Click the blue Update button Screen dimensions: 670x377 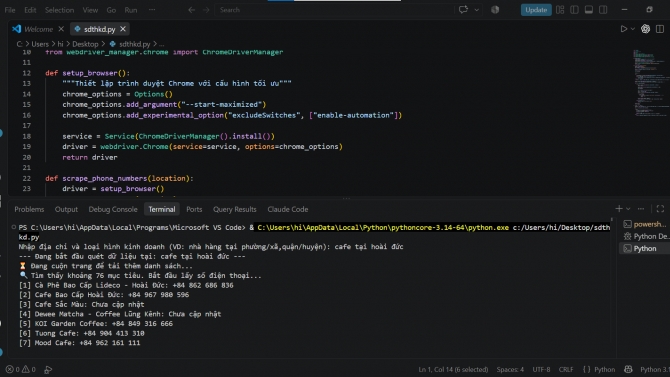[x=536, y=10]
